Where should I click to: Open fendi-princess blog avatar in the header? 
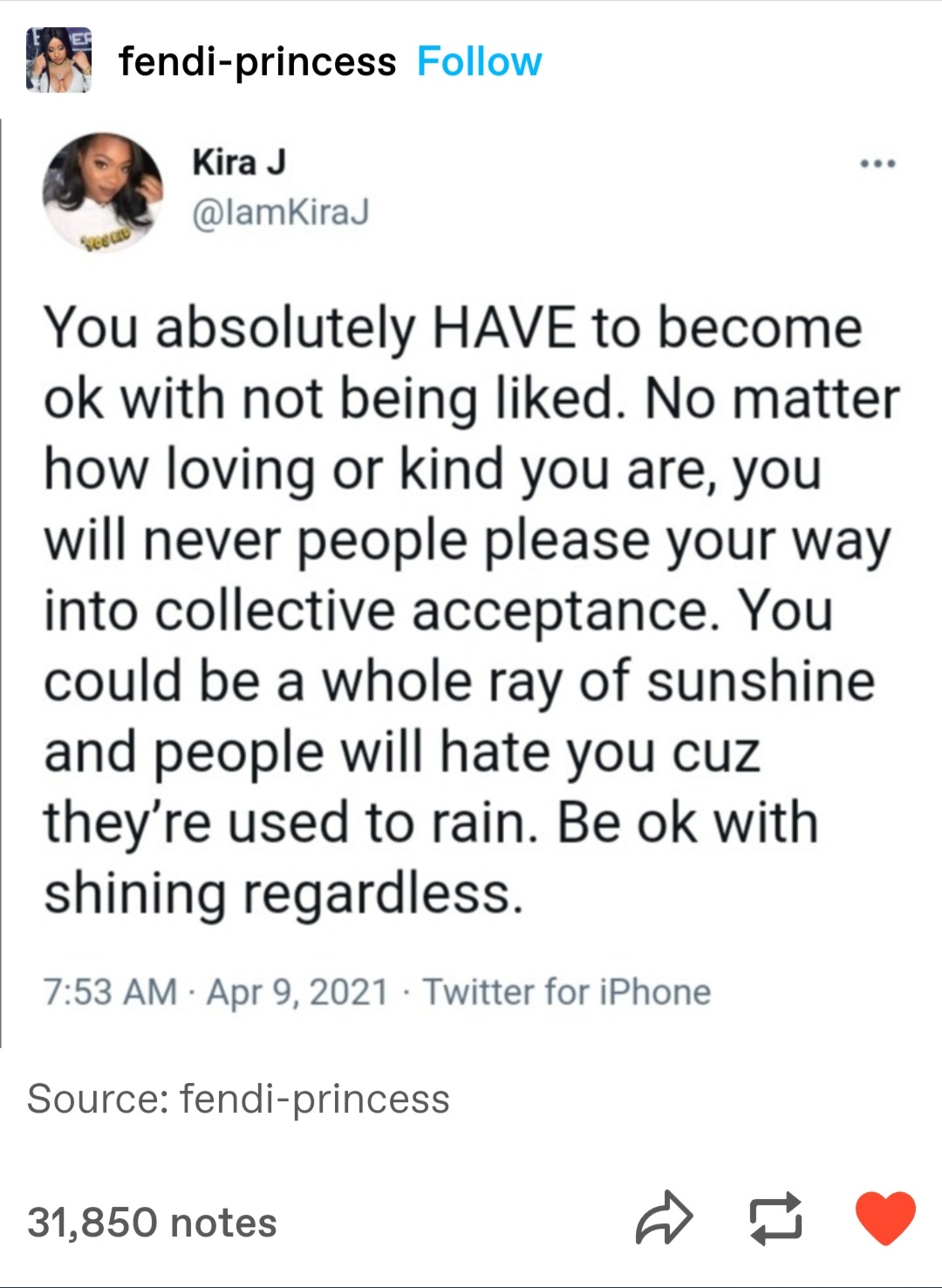coord(58,60)
